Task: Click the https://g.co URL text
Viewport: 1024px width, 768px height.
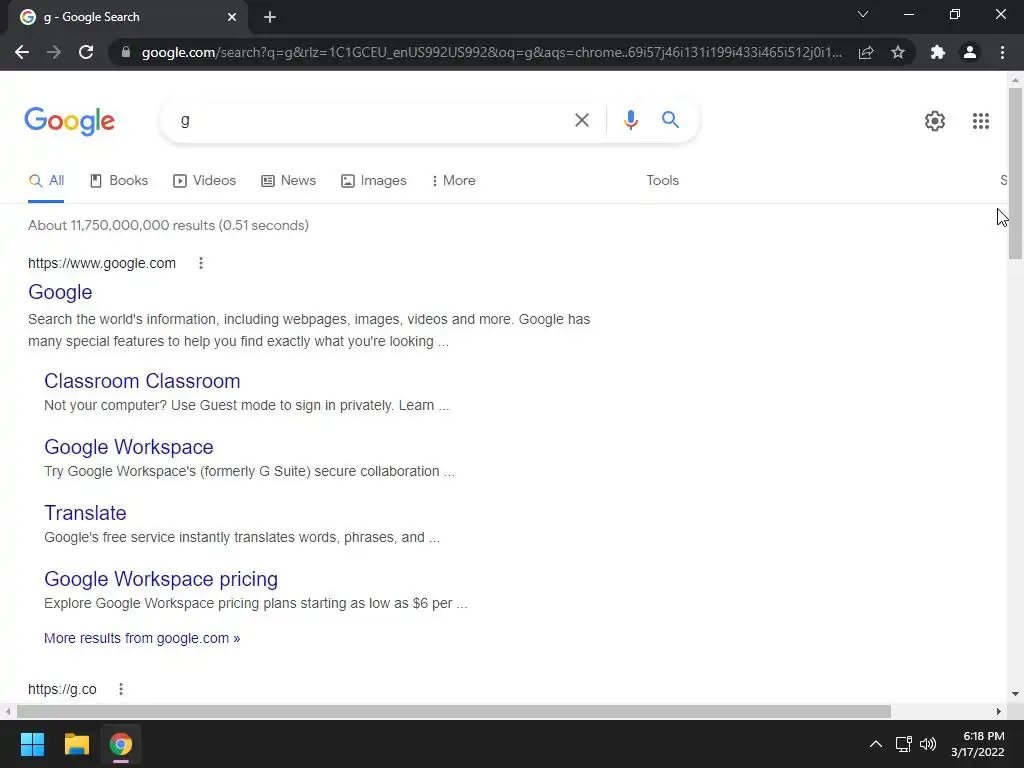Action: 62,689
